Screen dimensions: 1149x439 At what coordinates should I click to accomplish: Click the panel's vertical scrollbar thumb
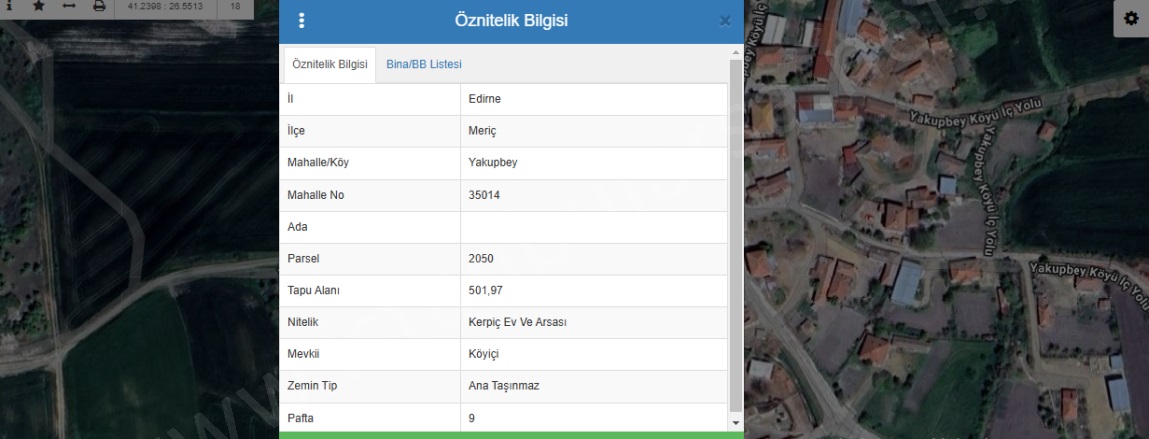(737, 235)
